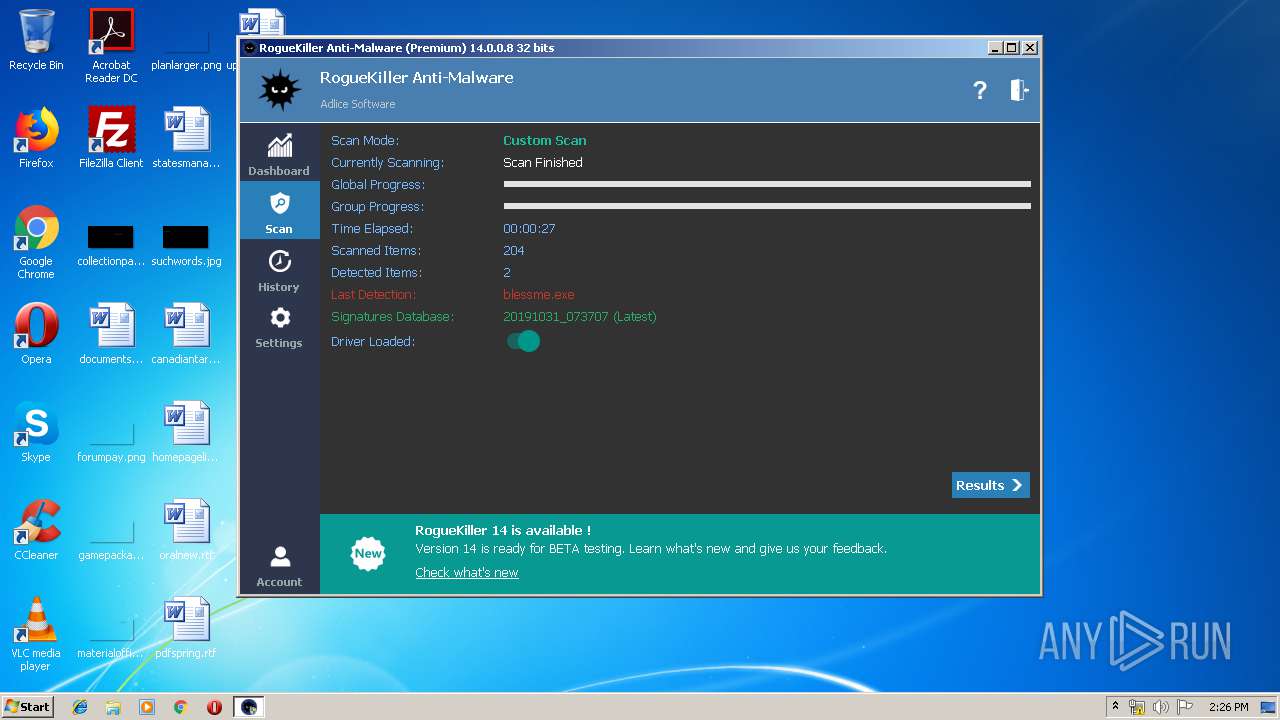
Task: Select homepageli... Word file on desktop
Action: pos(186,432)
